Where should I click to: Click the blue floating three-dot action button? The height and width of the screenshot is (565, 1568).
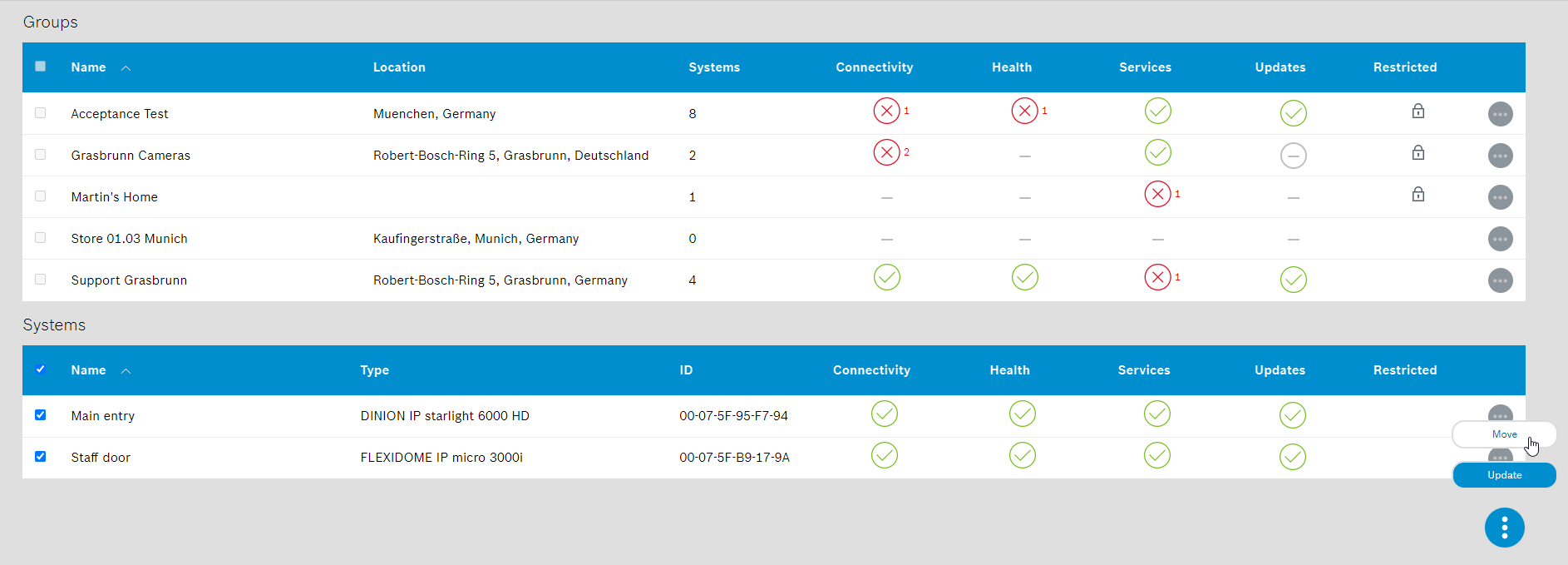pyautogui.click(x=1504, y=528)
